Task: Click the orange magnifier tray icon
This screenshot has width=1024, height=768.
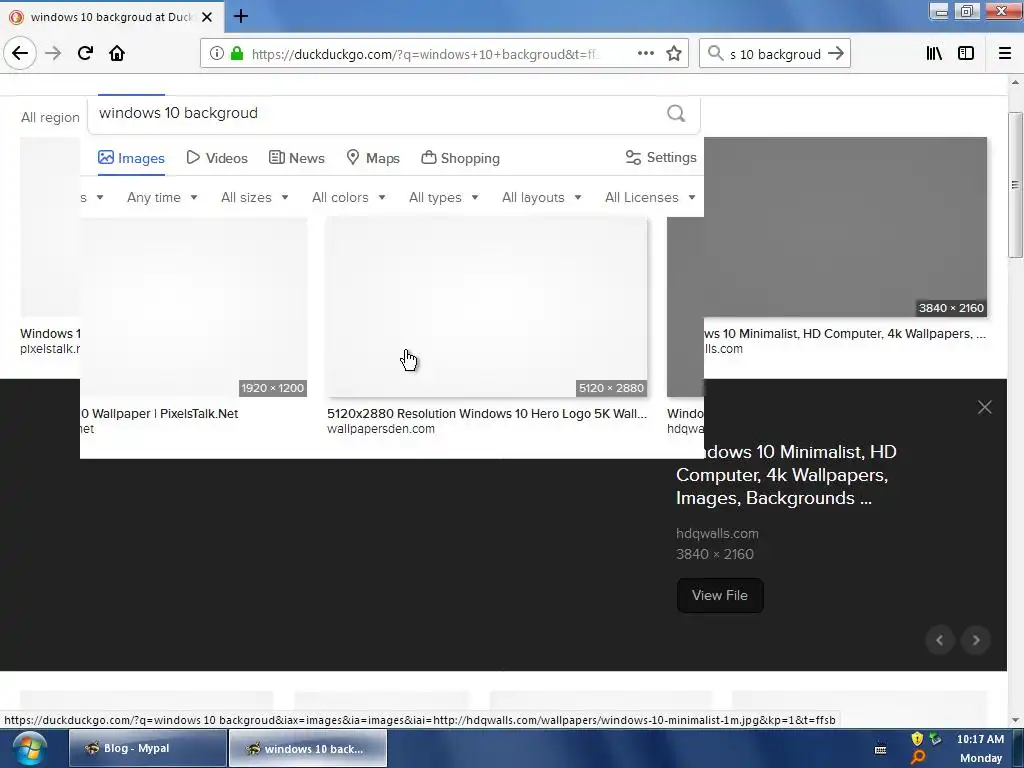Action: [x=918, y=757]
